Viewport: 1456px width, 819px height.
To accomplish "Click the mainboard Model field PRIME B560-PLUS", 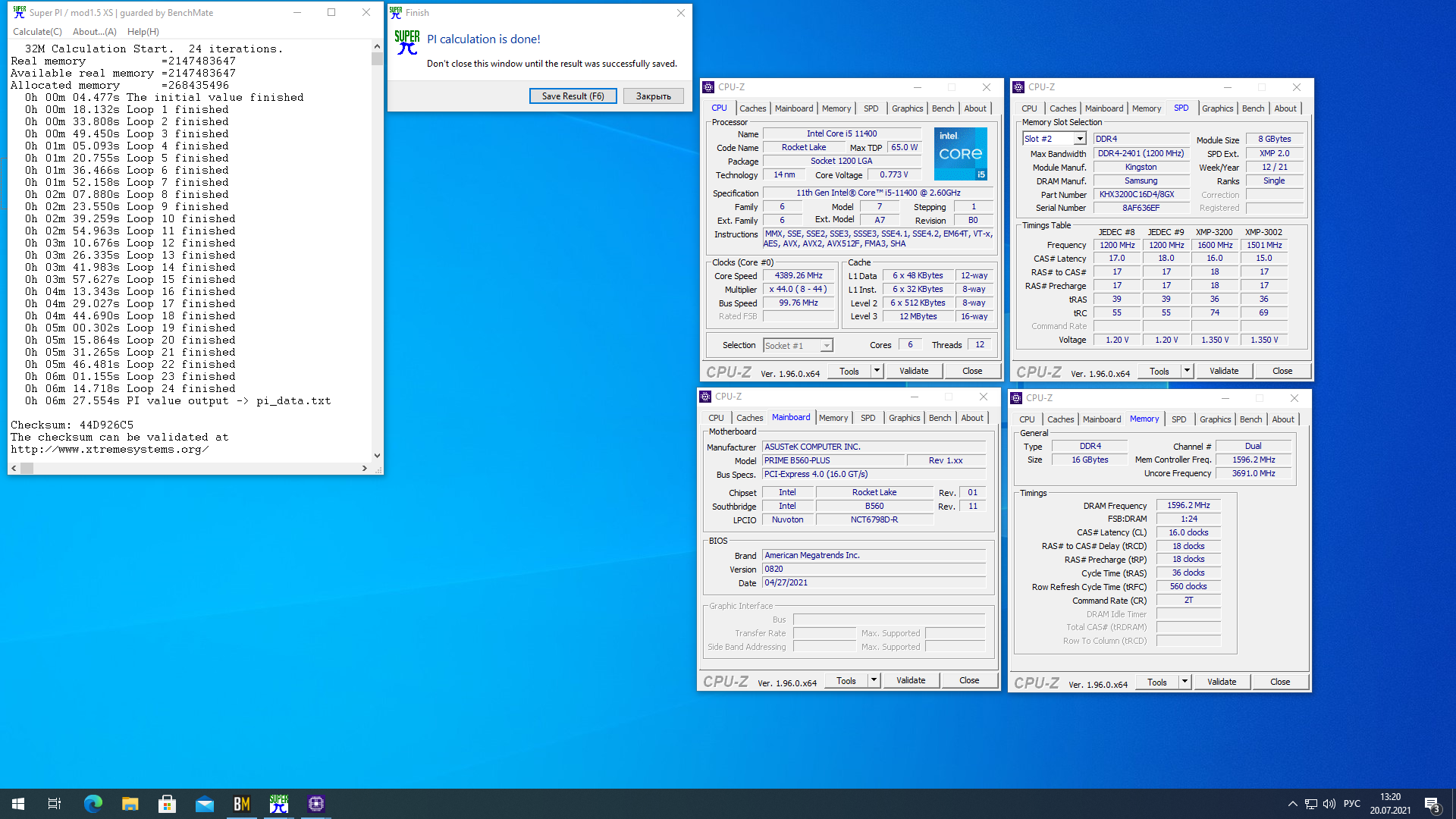I will click(x=833, y=460).
